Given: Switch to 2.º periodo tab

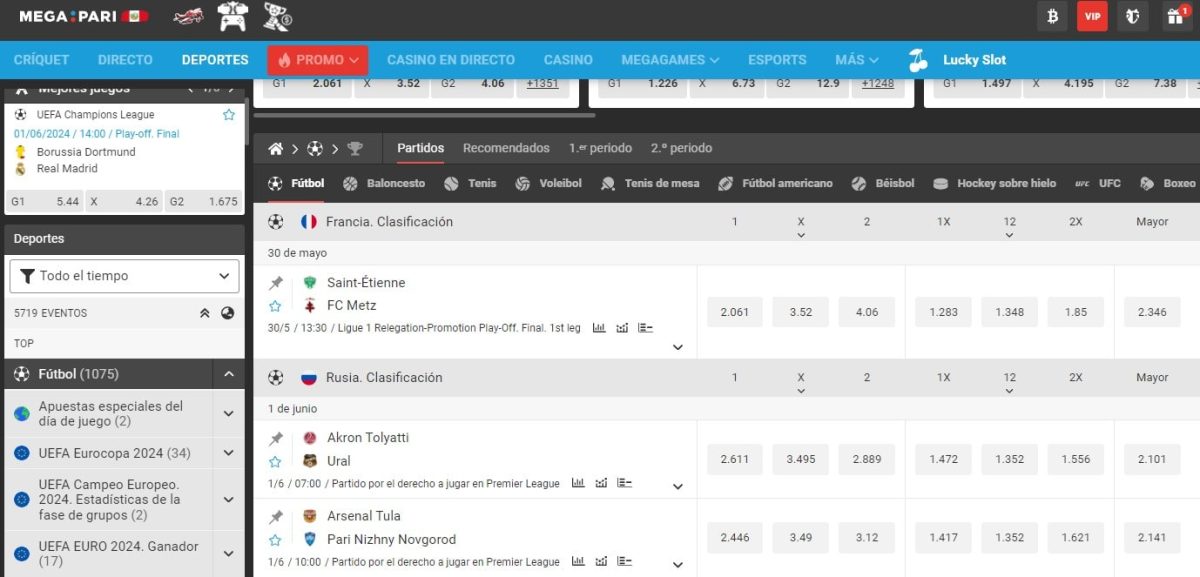Looking at the screenshot, I should [x=681, y=148].
